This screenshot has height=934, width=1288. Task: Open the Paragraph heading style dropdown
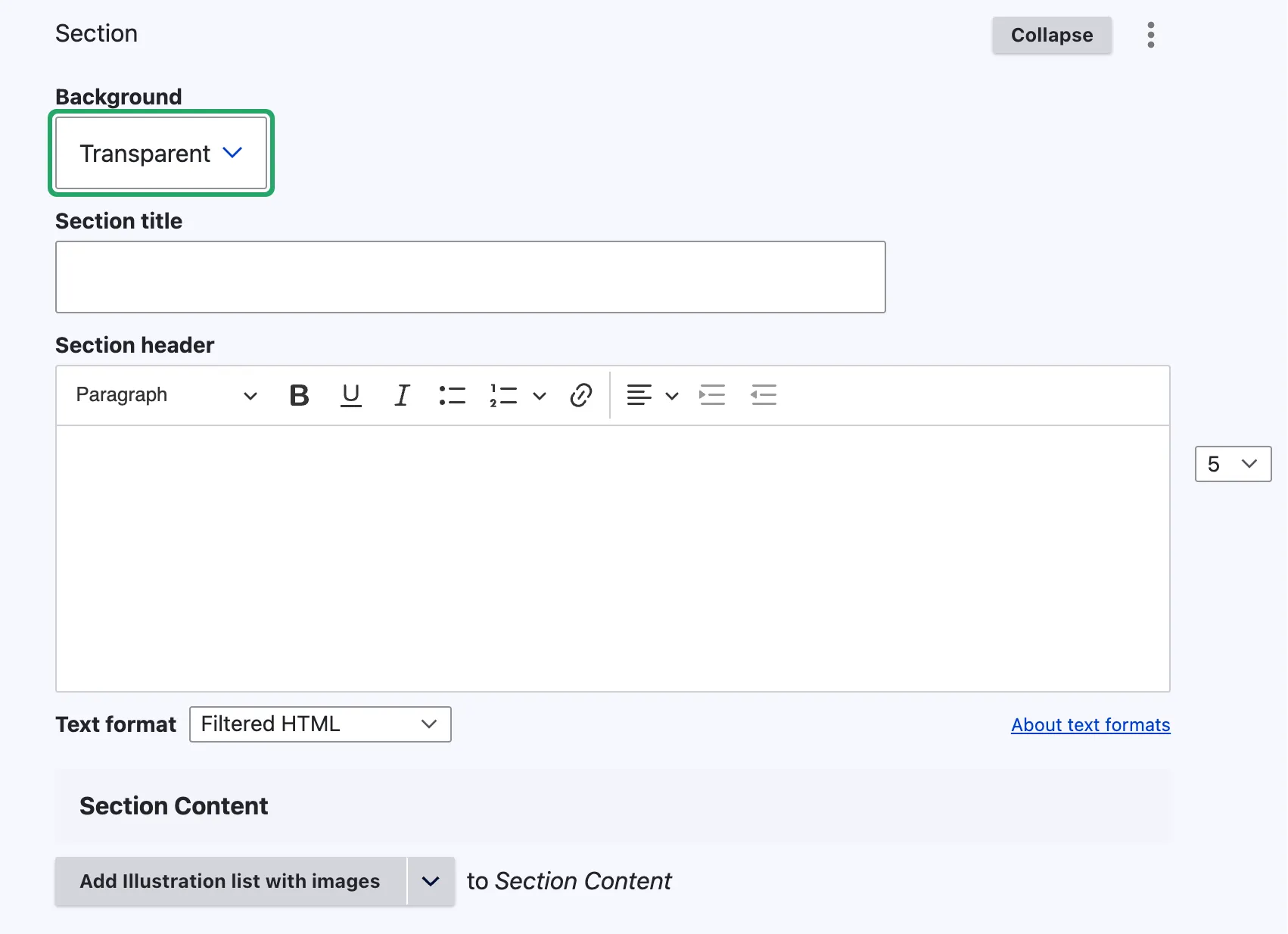[x=166, y=395]
